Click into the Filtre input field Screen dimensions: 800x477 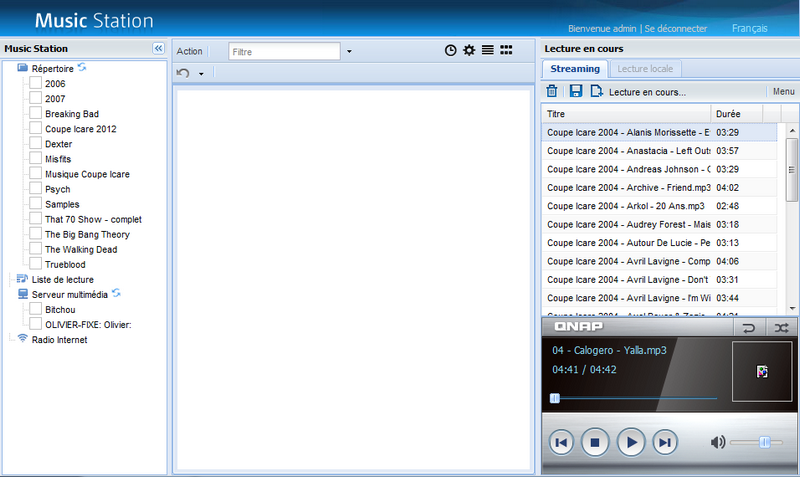tap(284, 52)
